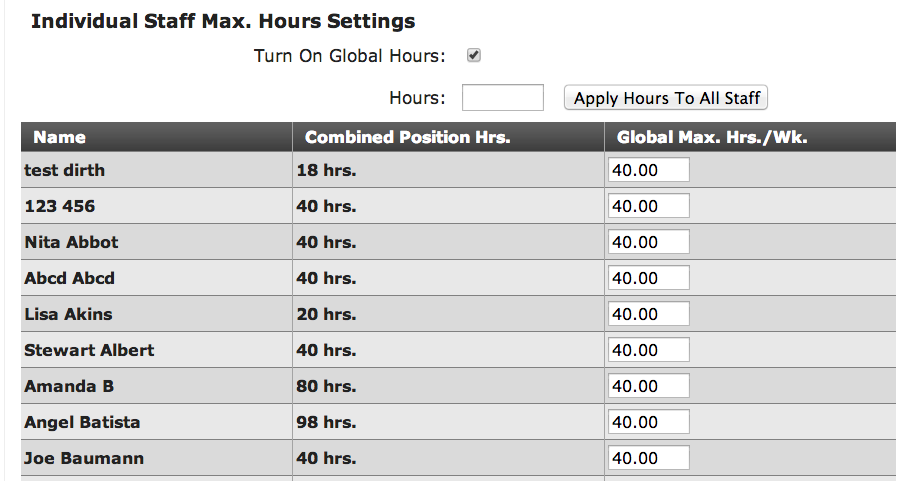Click the Hours input field
Viewport: 908px width, 481px height.
[x=503, y=97]
